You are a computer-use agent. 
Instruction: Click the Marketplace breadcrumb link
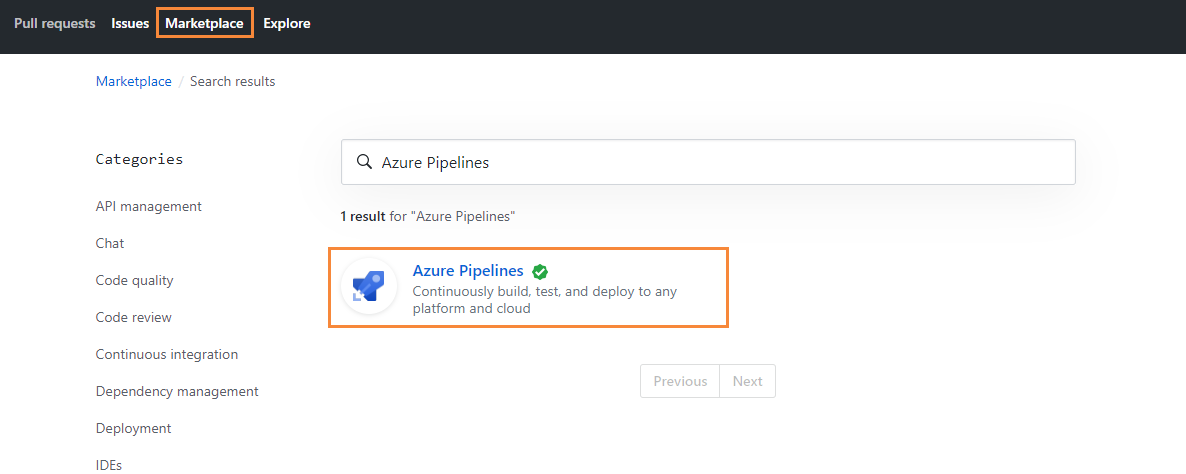click(x=134, y=81)
